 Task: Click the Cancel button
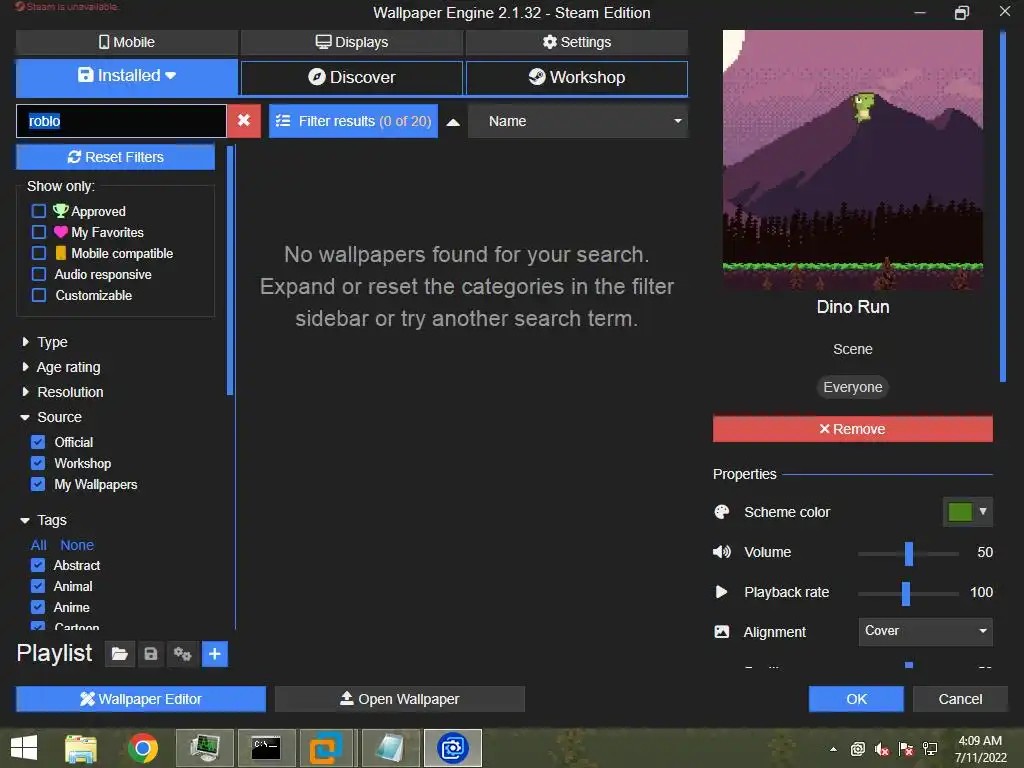coord(960,699)
